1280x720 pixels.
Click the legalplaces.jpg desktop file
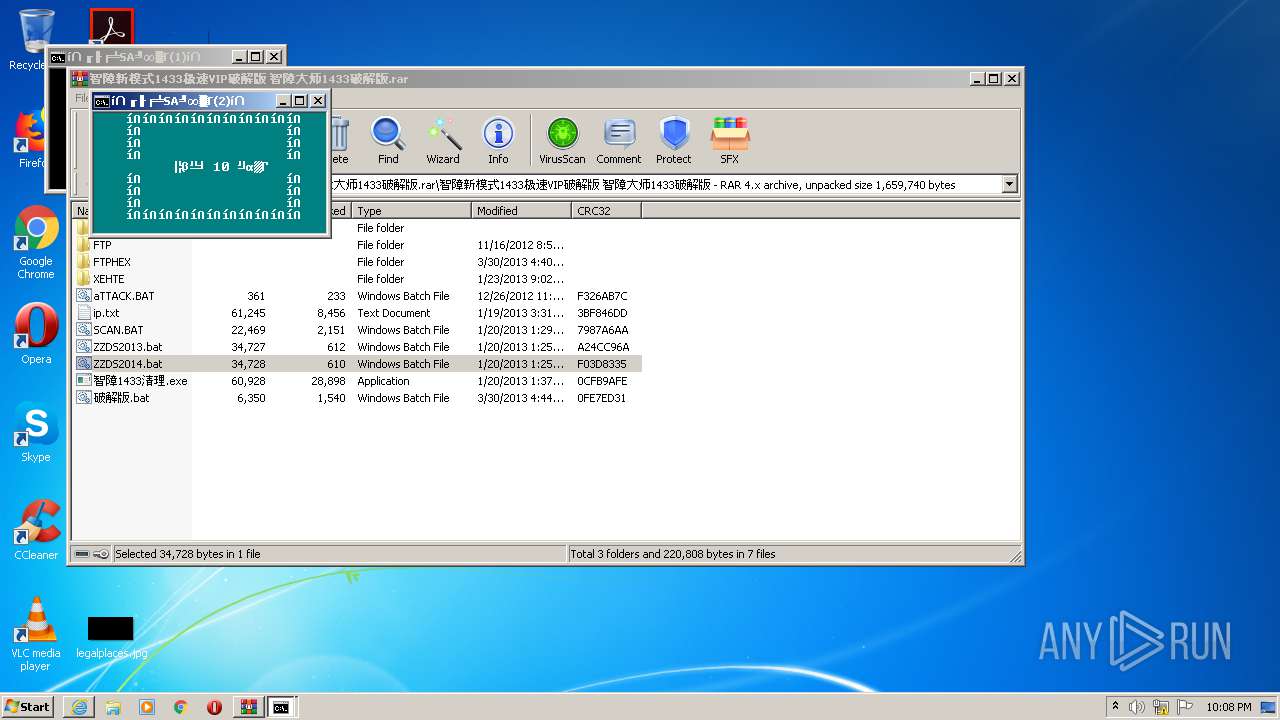111,637
